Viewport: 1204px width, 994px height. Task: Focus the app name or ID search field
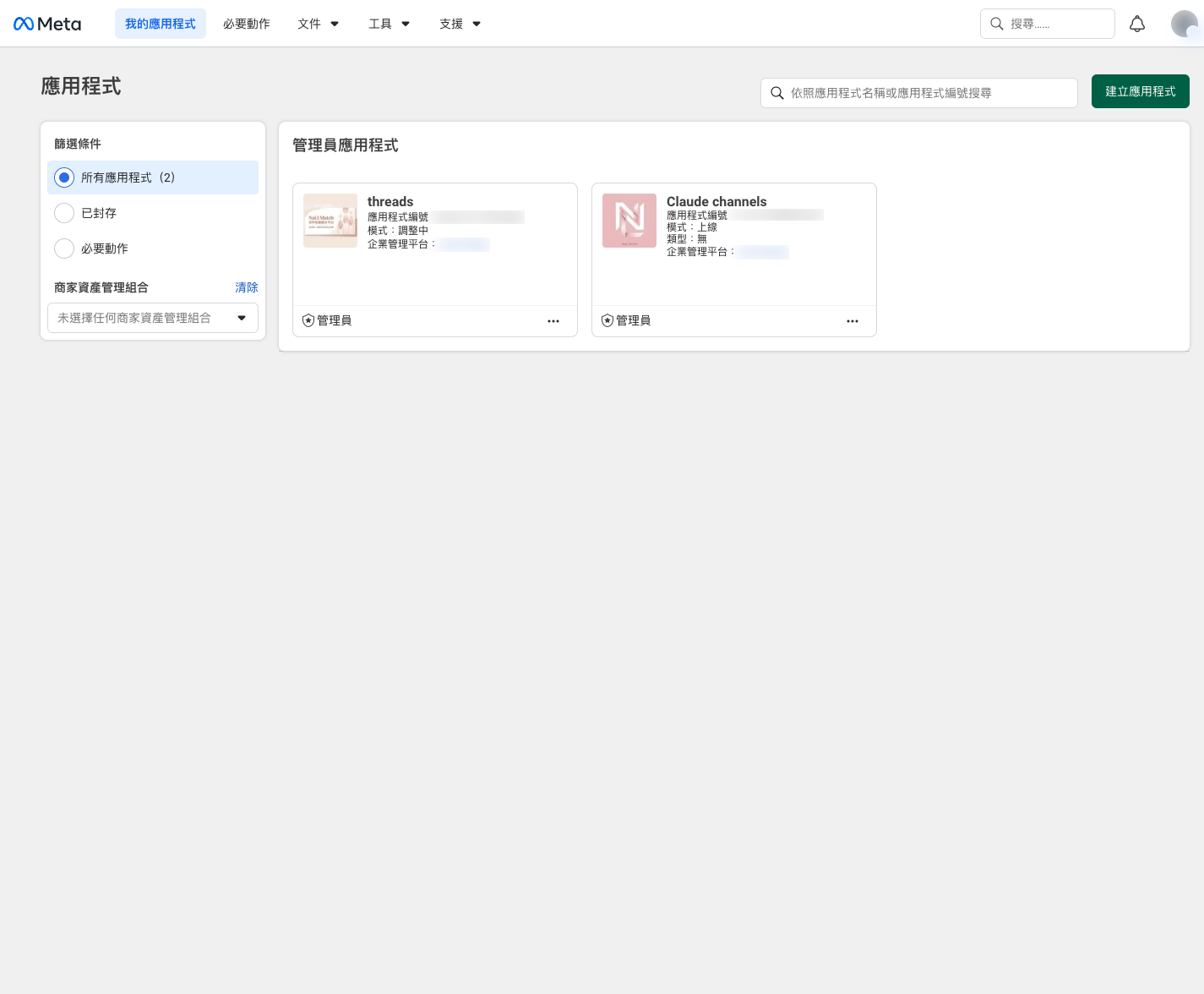click(919, 93)
